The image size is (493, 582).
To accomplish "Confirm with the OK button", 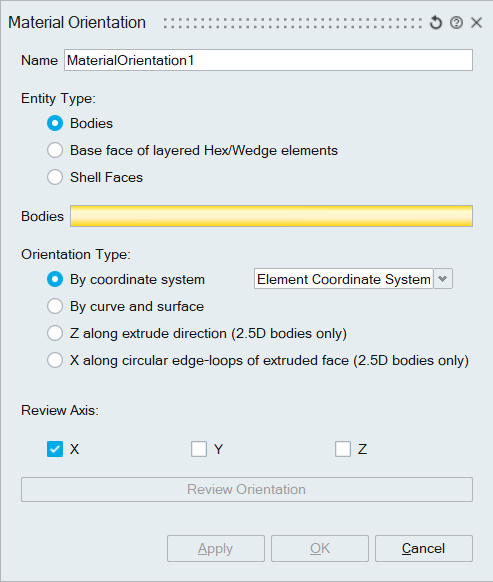I will click(x=320, y=548).
